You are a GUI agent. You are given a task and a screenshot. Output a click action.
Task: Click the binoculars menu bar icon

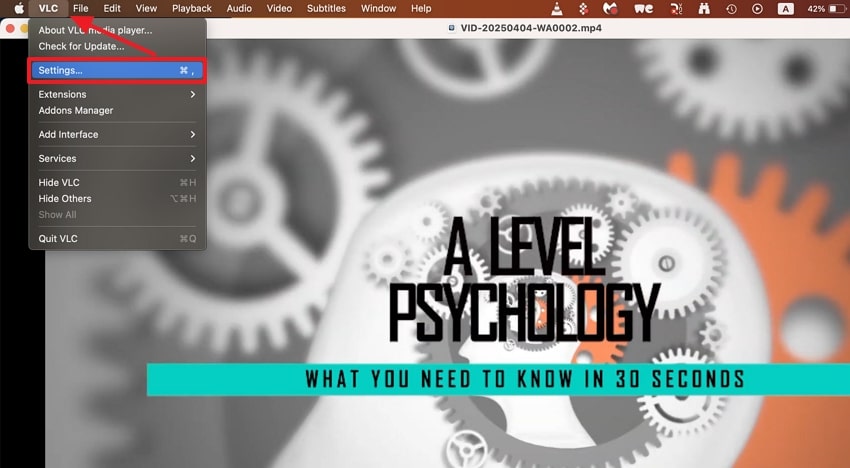point(704,8)
